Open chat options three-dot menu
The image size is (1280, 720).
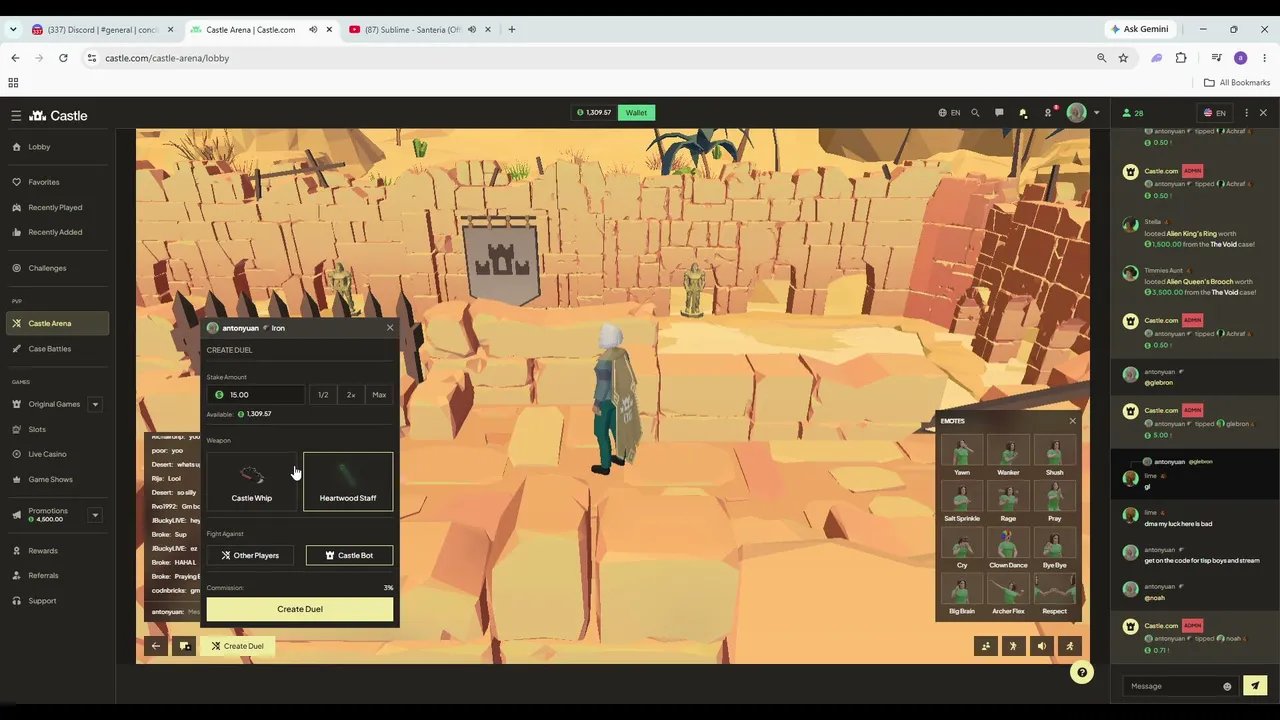click(1246, 113)
